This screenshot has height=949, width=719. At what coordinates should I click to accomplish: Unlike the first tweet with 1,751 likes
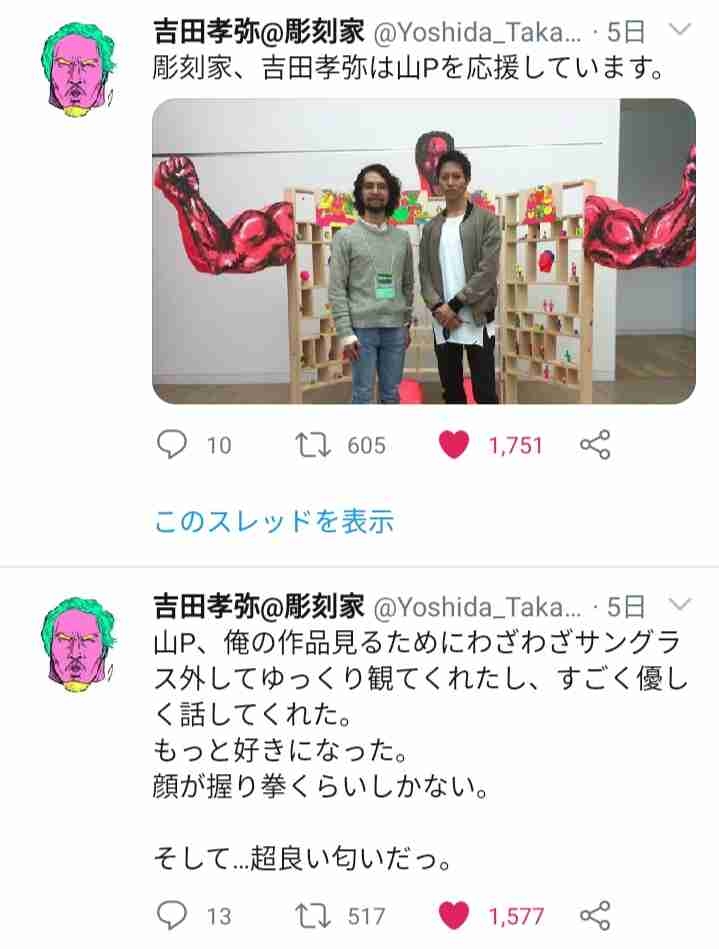(454, 445)
